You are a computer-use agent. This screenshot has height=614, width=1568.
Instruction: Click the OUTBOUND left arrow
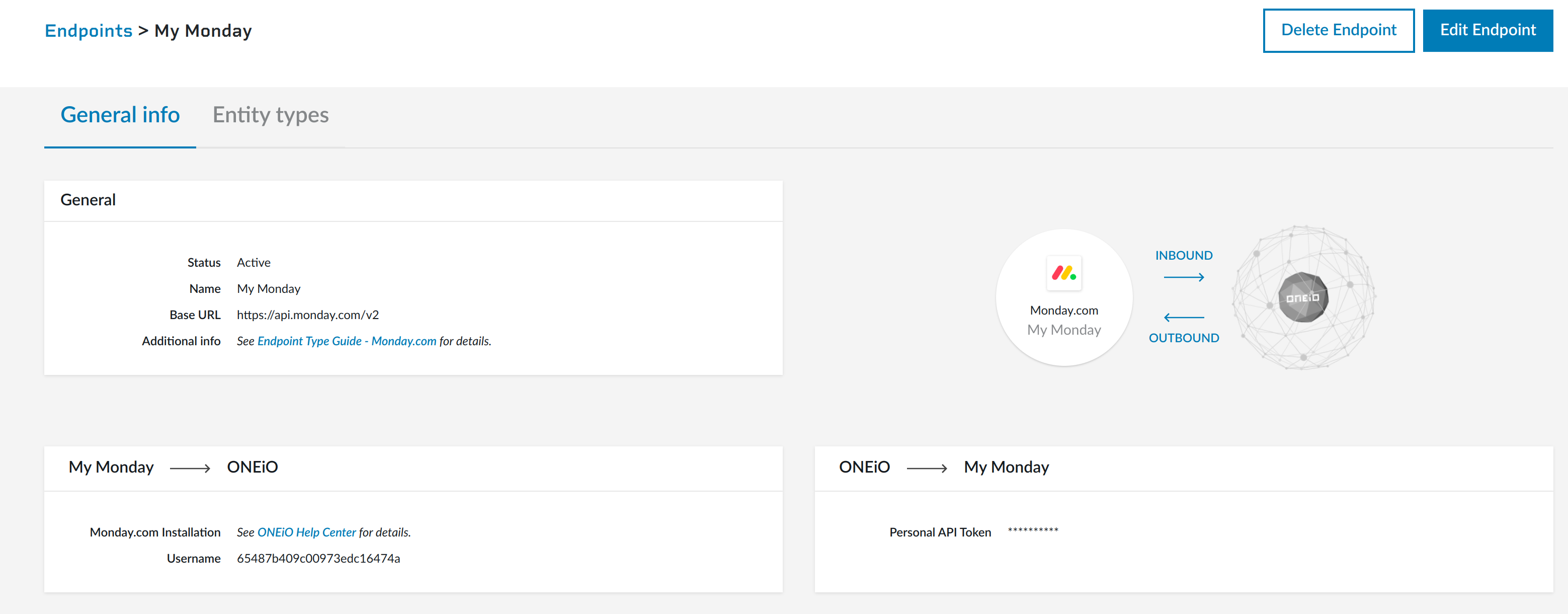coord(1183,318)
